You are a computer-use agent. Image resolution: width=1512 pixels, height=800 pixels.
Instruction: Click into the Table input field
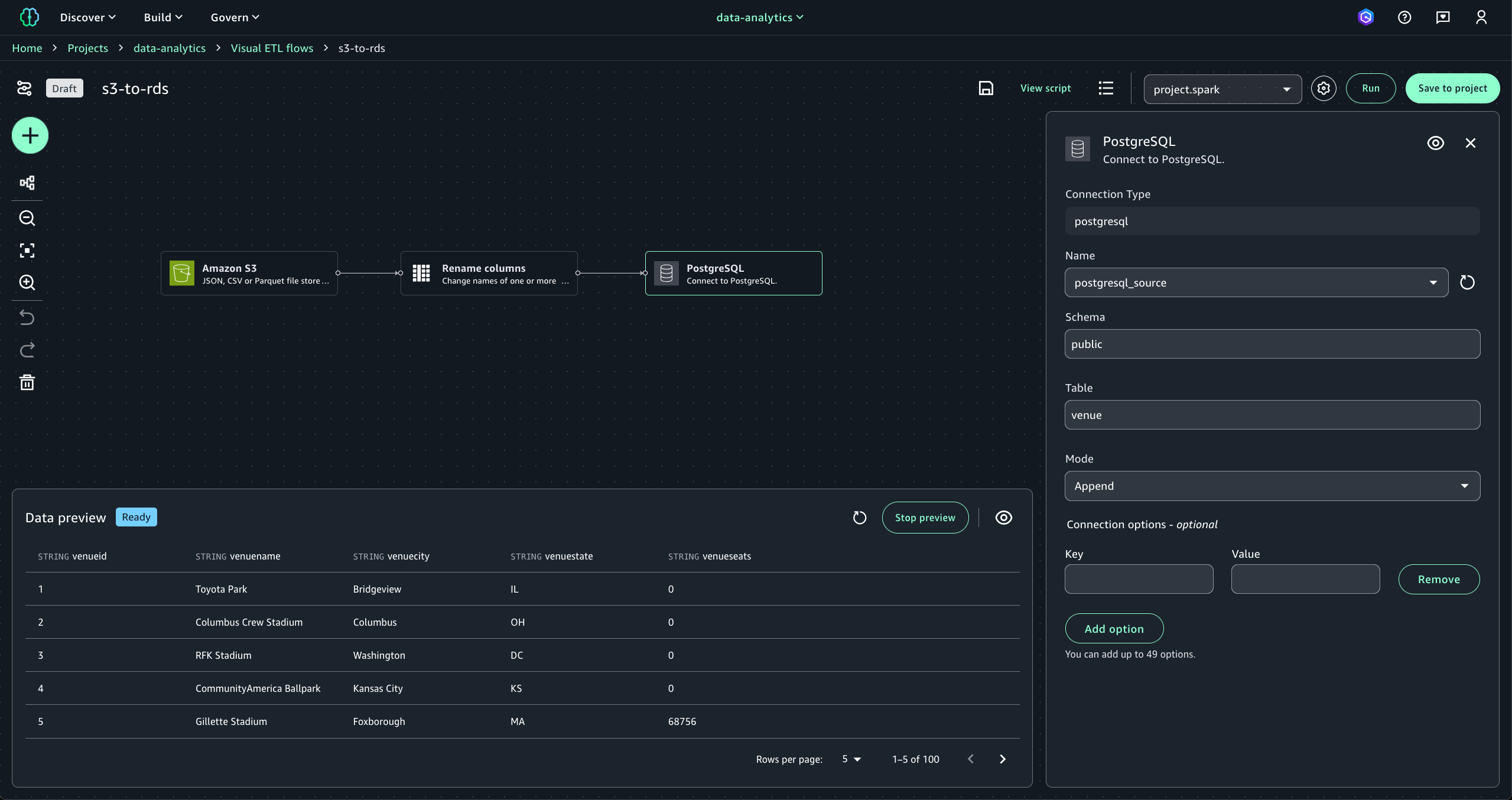click(x=1272, y=415)
